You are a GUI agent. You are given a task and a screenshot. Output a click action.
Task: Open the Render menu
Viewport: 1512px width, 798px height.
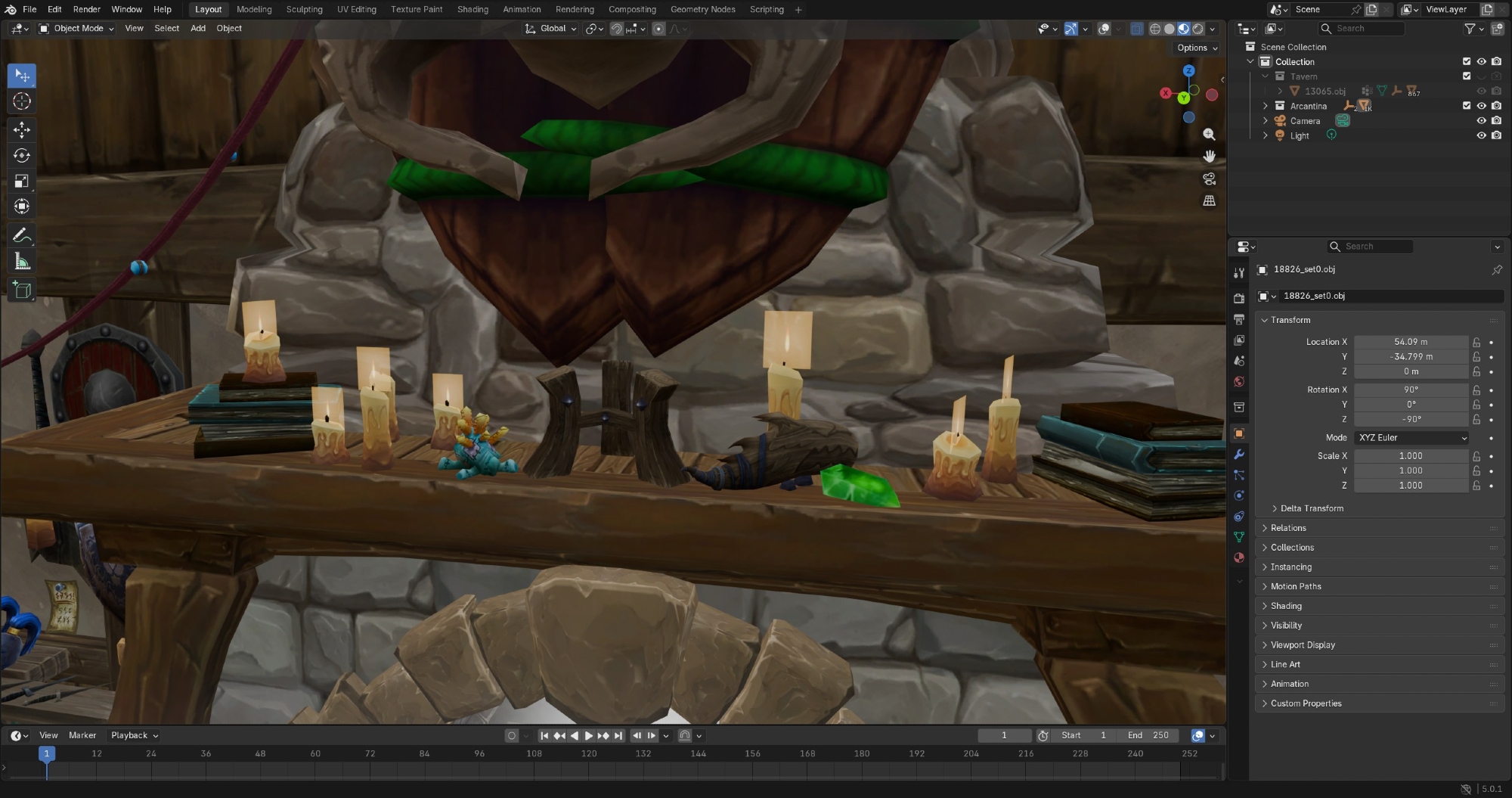point(86,10)
